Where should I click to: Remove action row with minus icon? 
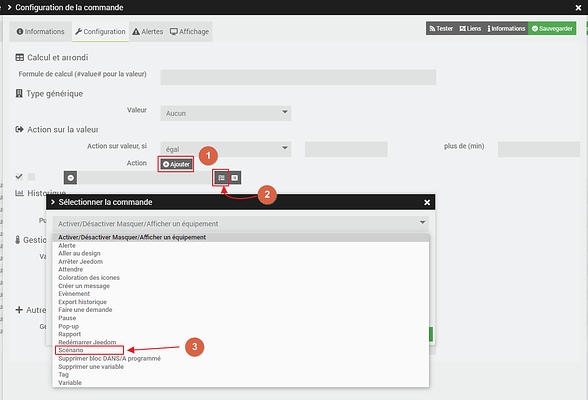[70, 178]
